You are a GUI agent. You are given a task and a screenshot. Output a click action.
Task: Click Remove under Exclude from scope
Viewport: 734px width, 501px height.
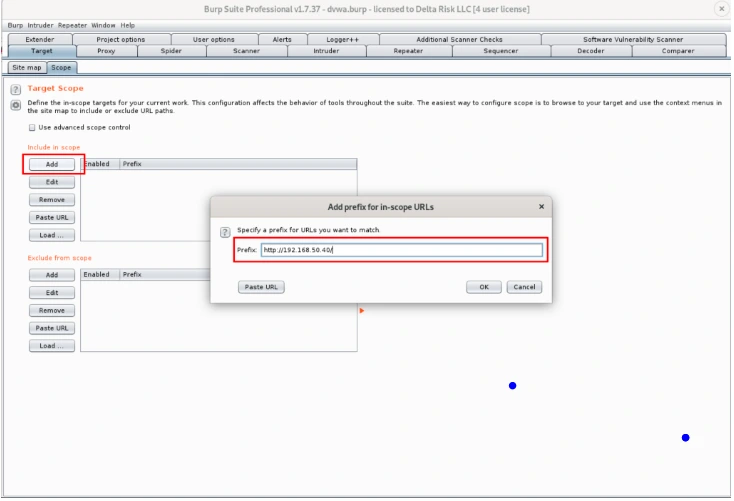click(x=51, y=310)
